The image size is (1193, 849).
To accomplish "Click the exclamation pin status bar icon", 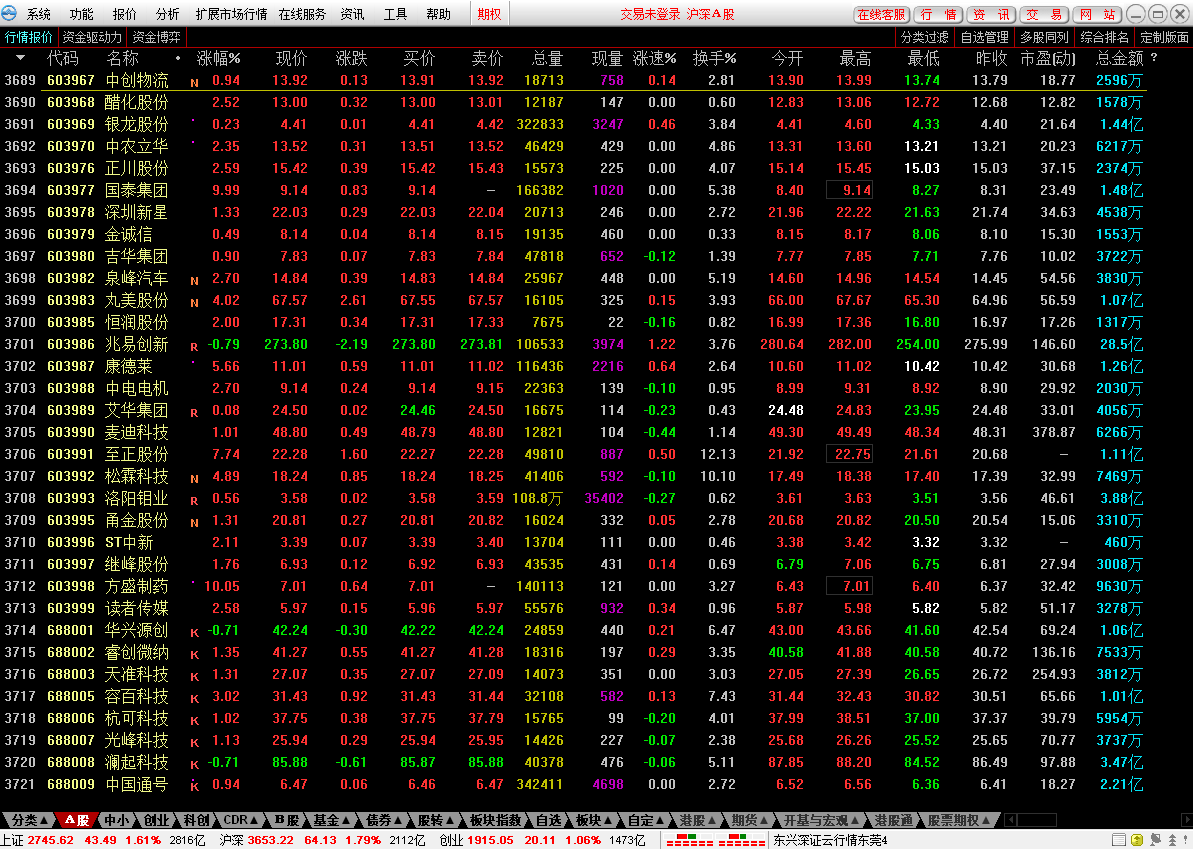I will [1185, 840].
